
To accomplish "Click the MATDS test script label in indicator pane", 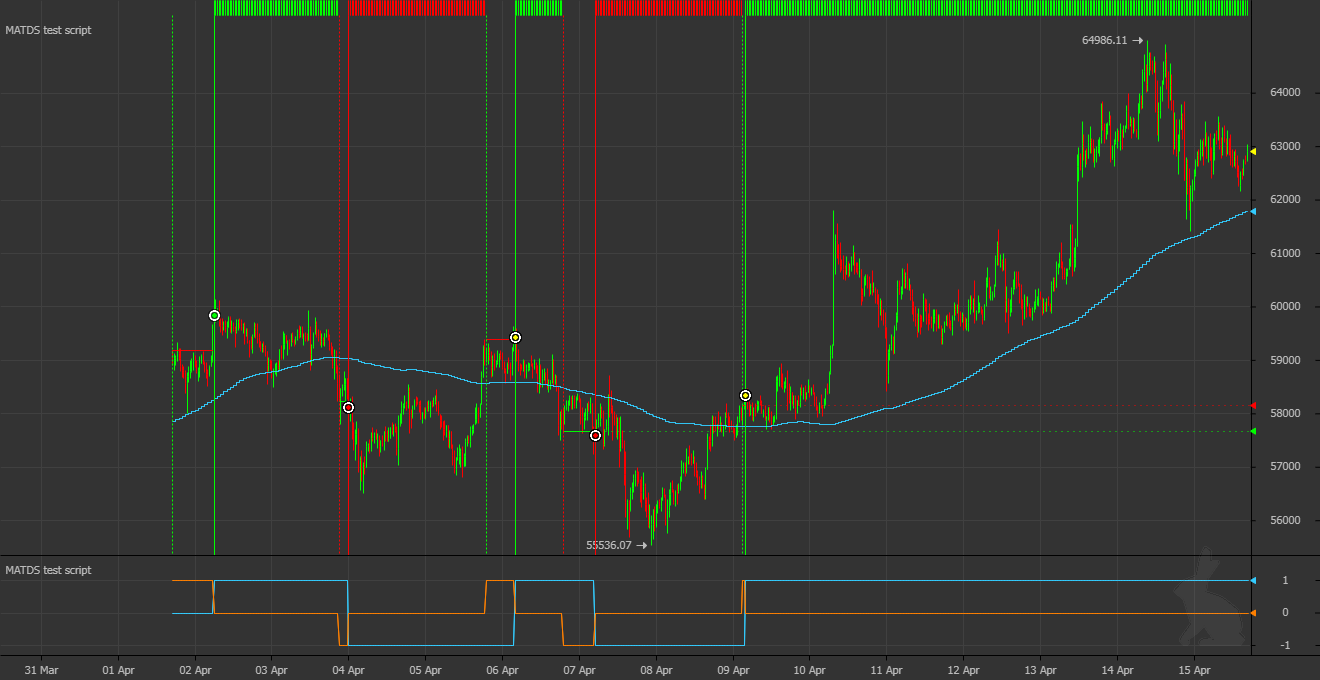I will pyautogui.click(x=48, y=570).
